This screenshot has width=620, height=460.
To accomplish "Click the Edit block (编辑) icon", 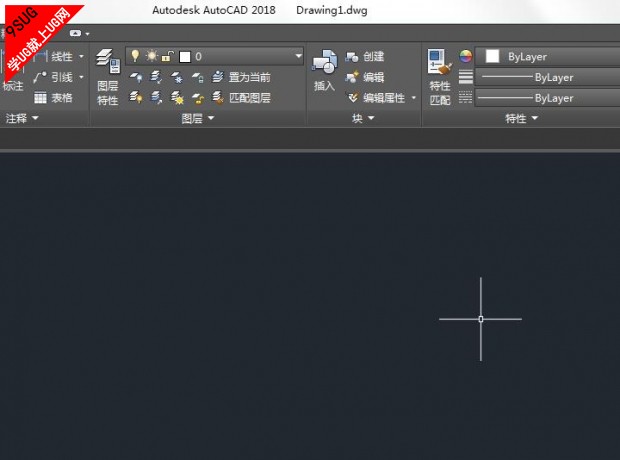I will pos(352,77).
